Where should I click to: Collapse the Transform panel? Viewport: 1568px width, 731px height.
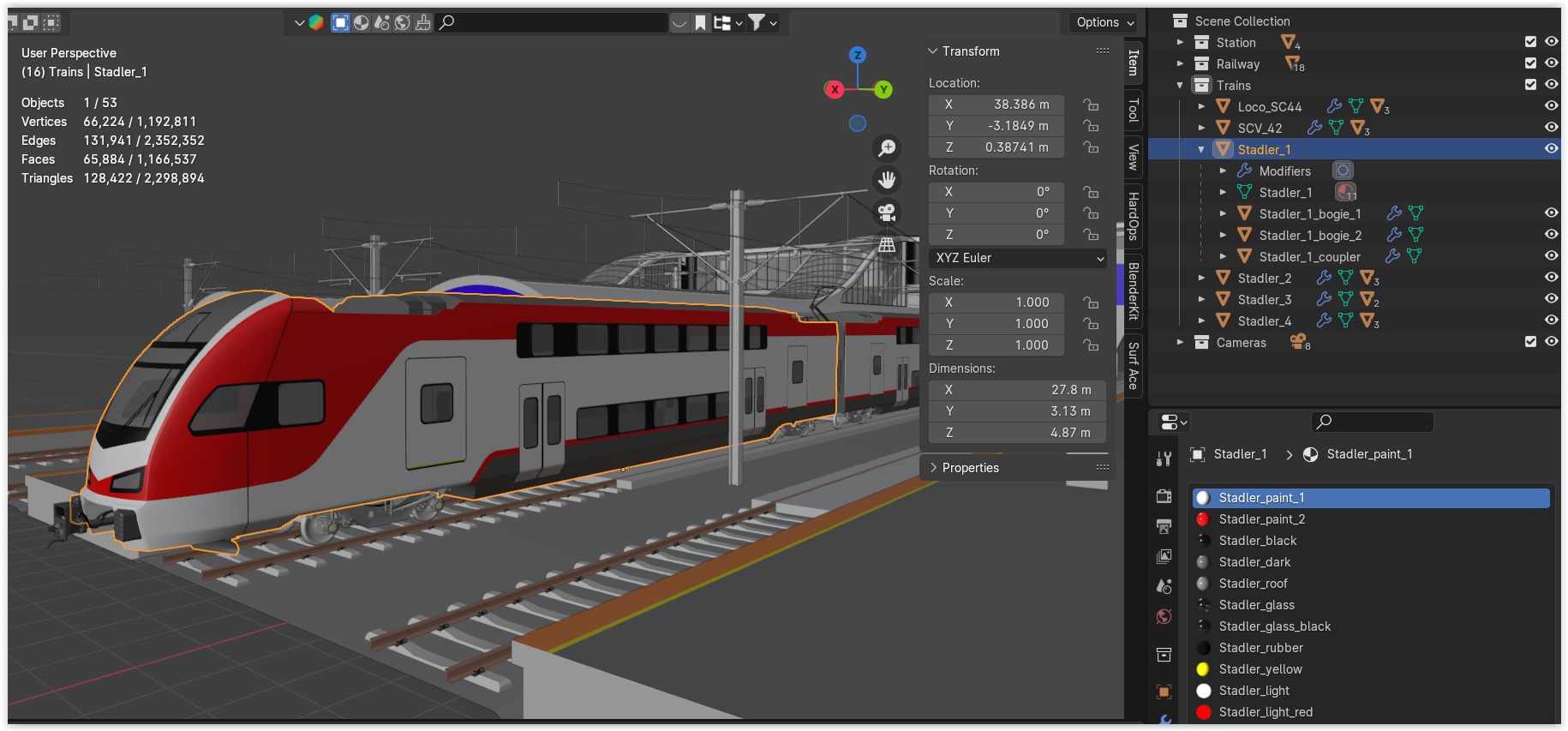[x=933, y=51]
